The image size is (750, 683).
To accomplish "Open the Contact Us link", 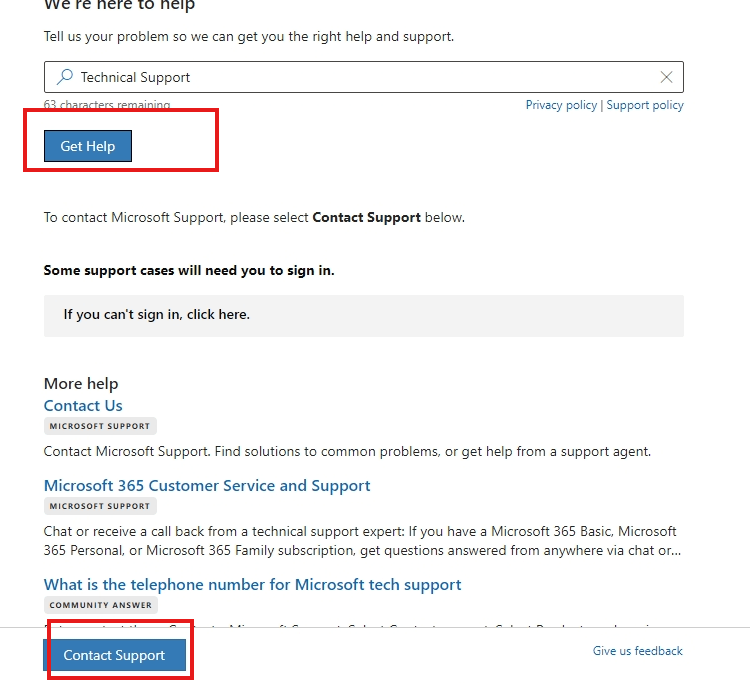I will pyautogui.click(x=83, y=406).
